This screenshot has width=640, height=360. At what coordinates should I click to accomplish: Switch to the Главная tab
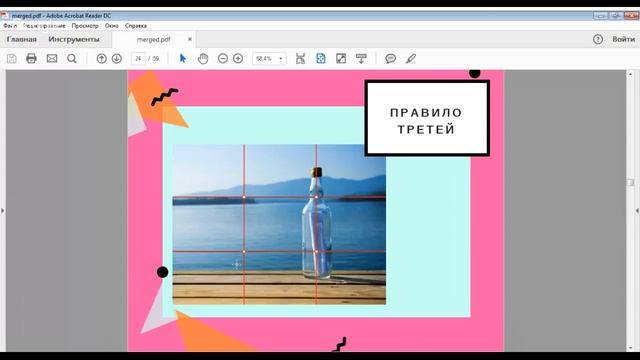(x=22, y=40)
